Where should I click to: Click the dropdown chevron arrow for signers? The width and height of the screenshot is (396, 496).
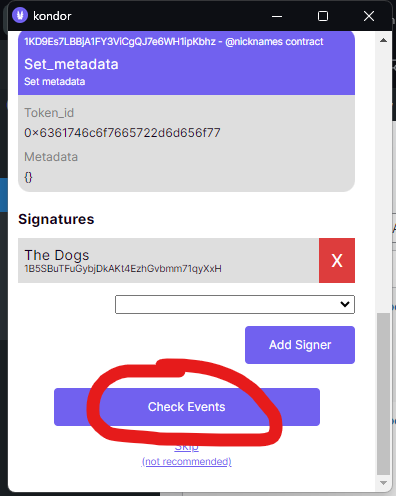(345, 304)
